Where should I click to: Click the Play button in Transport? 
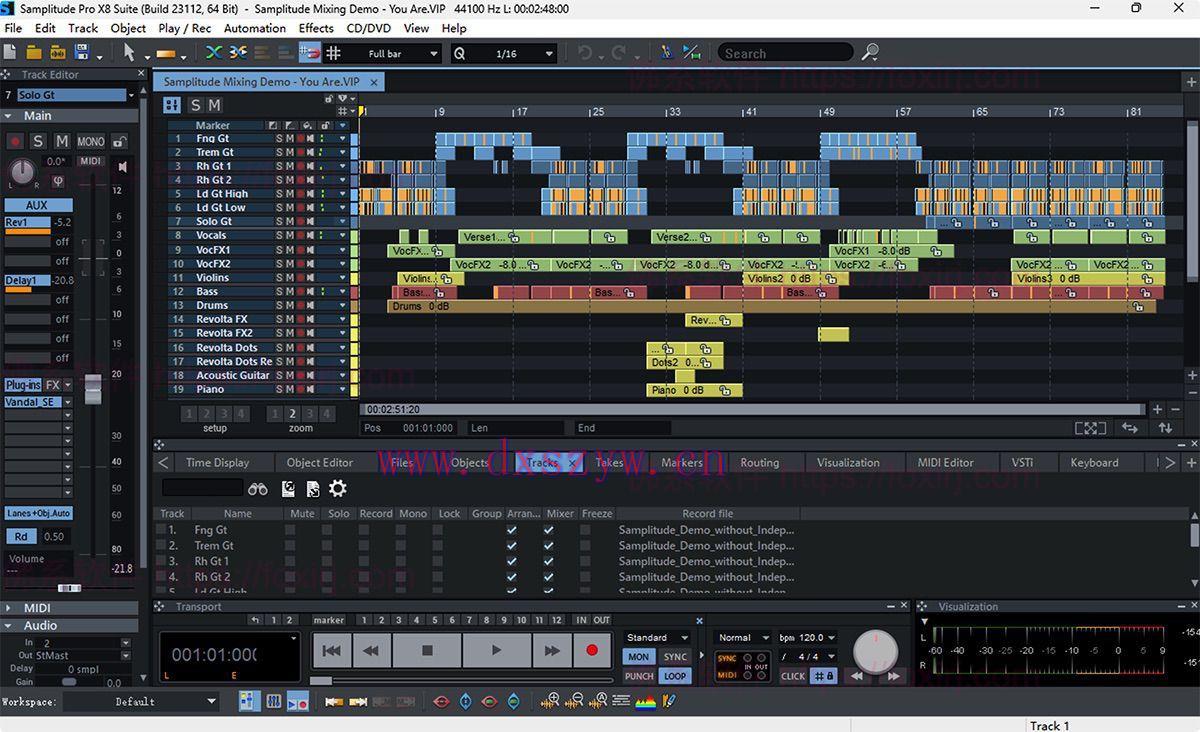496,650
